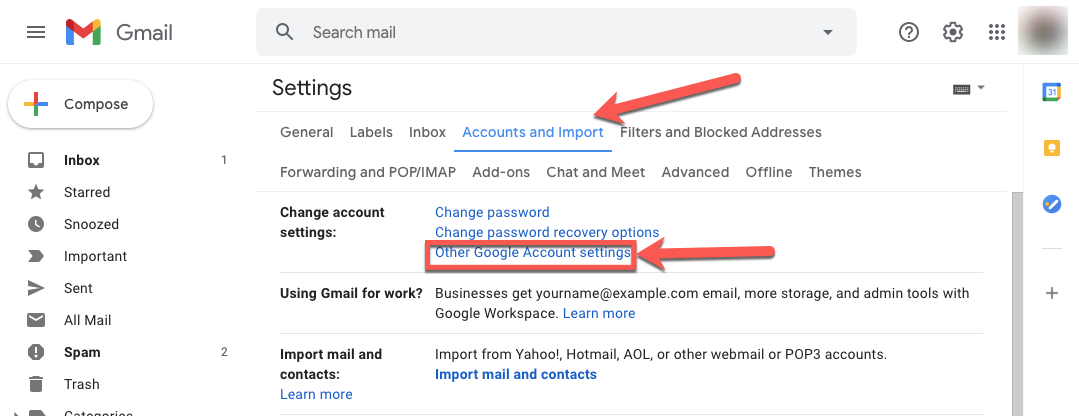Click Change password recovery options link

point(547,232)
